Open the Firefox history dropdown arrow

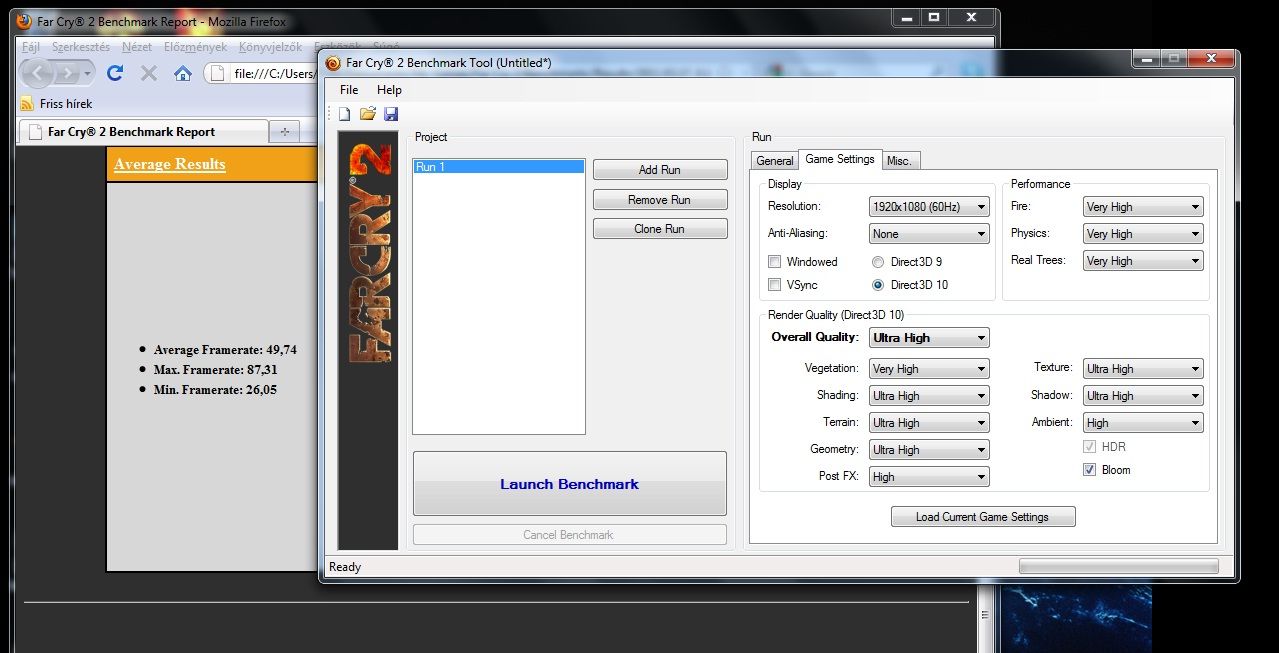pyautogui.click(x=88, y=74)
